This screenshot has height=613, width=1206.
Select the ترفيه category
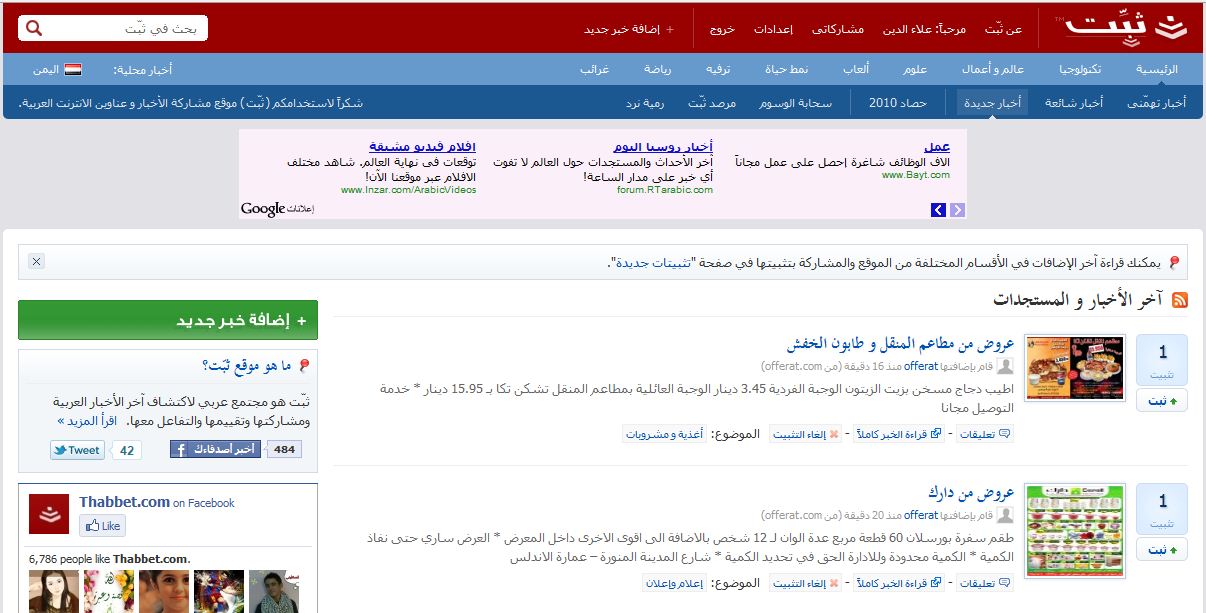point(720,69)
